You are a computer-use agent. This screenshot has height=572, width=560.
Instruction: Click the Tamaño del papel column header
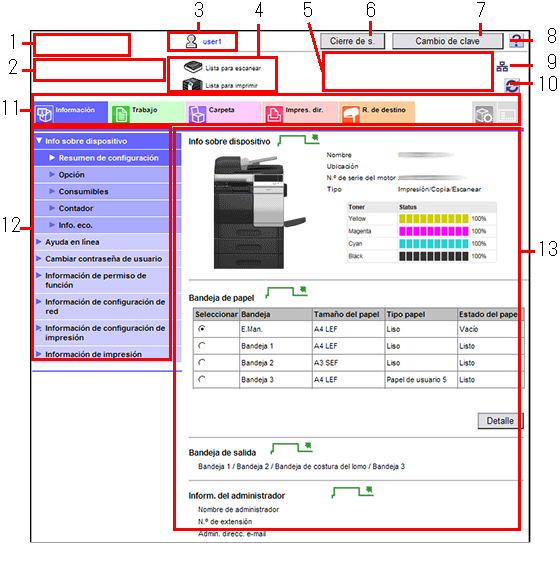348,314
